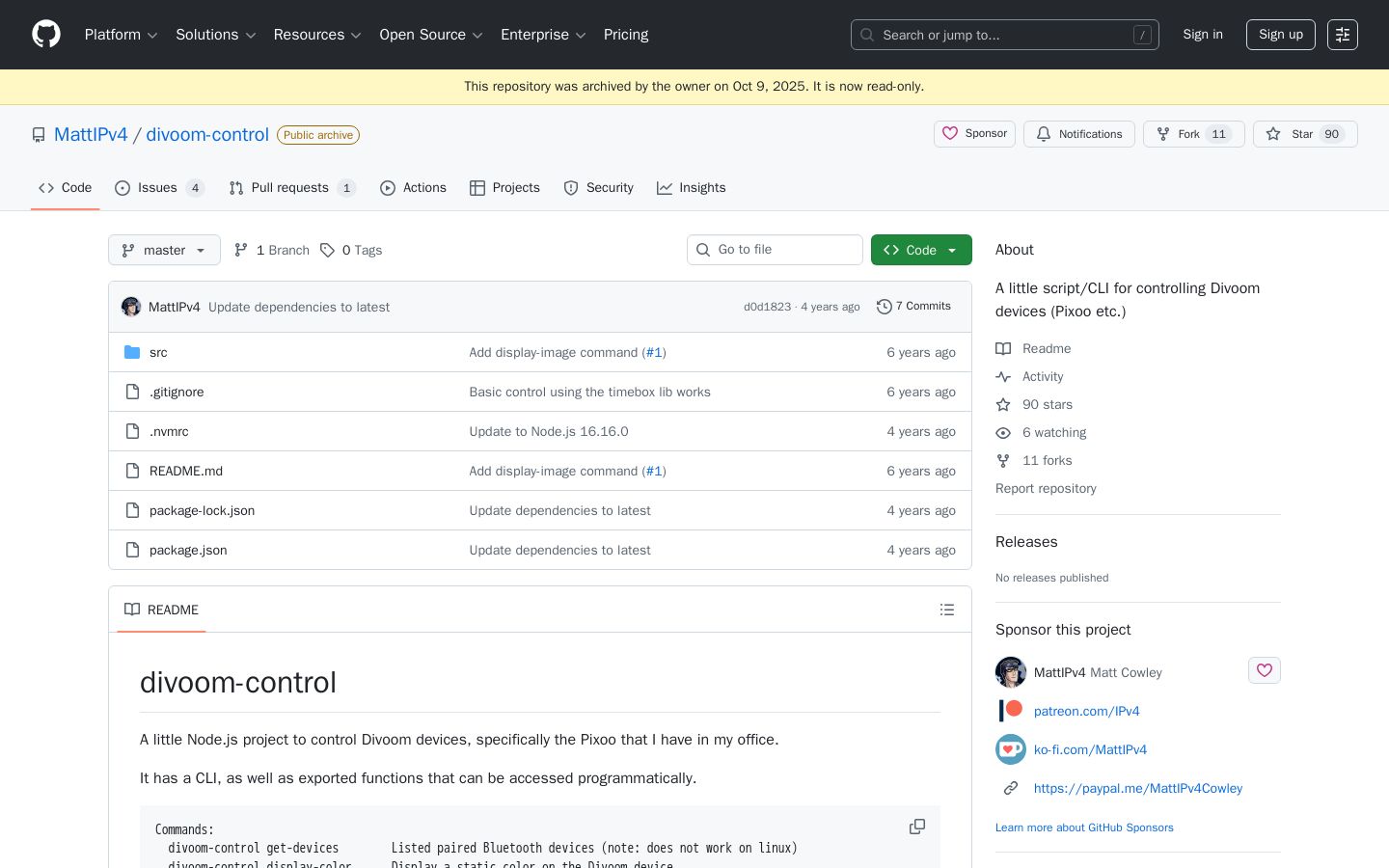1389x868 pixels.
Task: Open the divoom-control repository name link
Action: coord(207,135)
